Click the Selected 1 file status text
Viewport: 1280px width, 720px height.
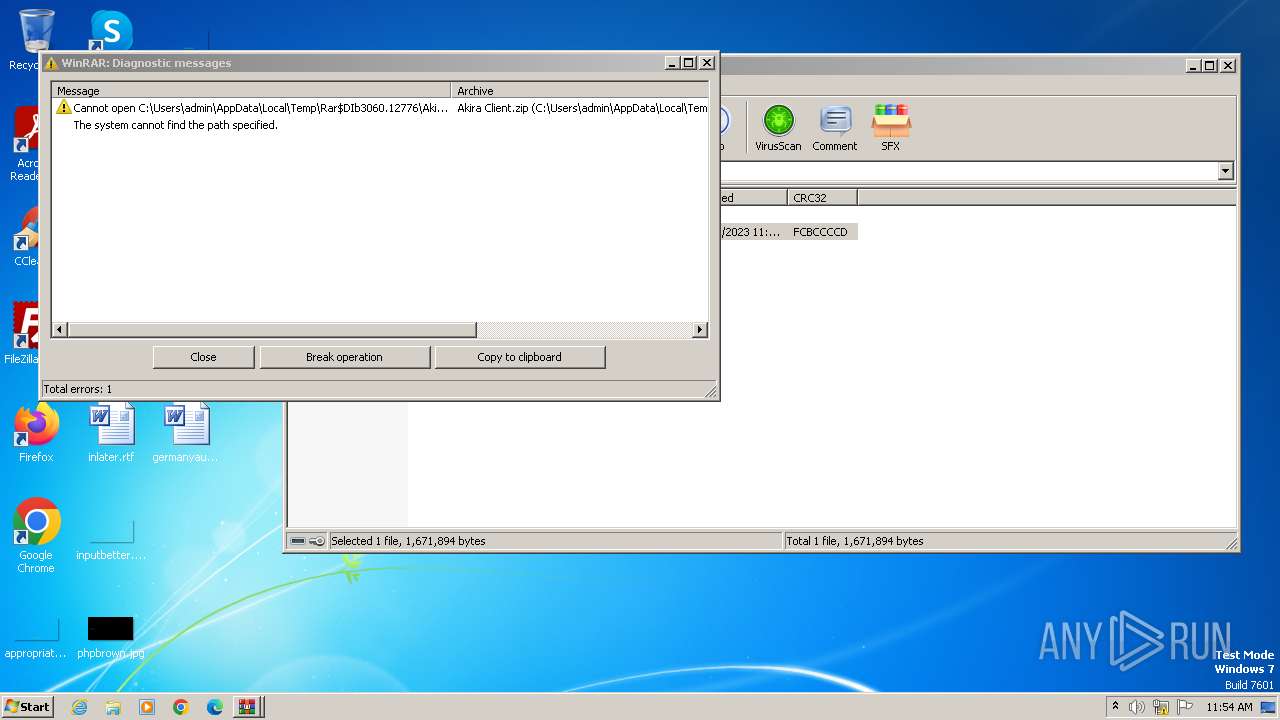[x=408, y=541]
